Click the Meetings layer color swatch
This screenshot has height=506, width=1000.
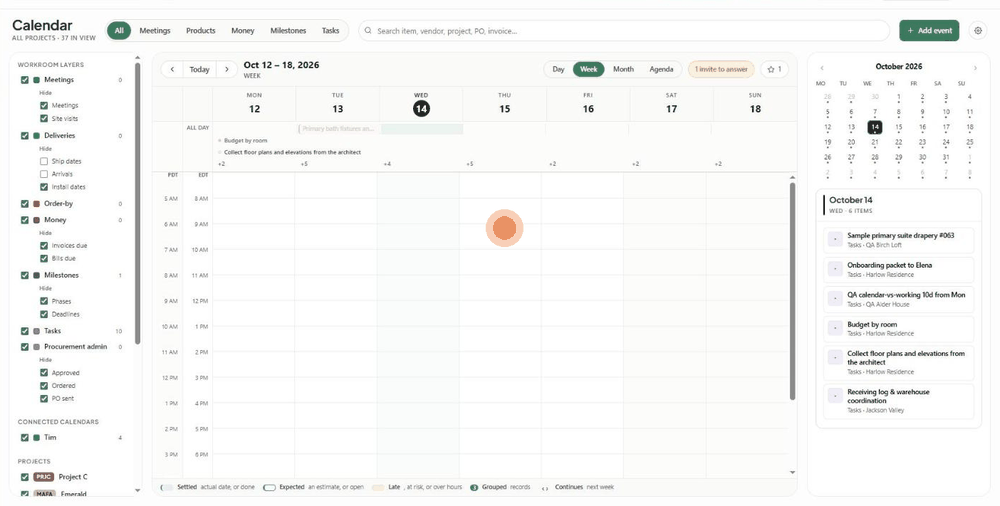[x=36, y=80]
